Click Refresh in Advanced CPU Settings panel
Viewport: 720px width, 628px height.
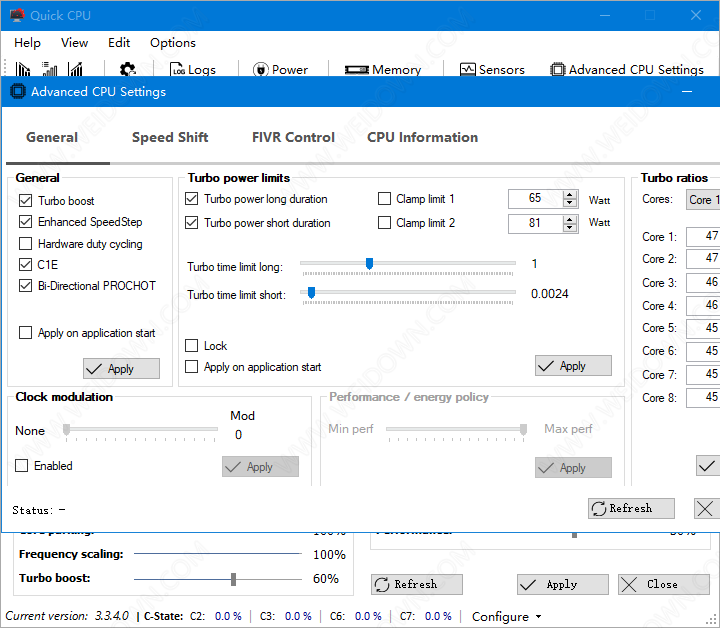(x=631, y=509)
